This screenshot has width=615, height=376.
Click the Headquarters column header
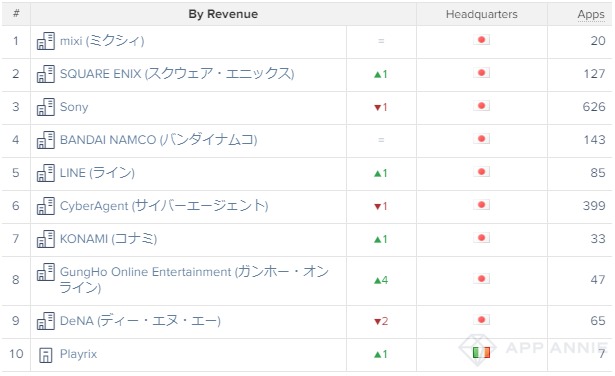pyautogui.click(x=482, y=14)
